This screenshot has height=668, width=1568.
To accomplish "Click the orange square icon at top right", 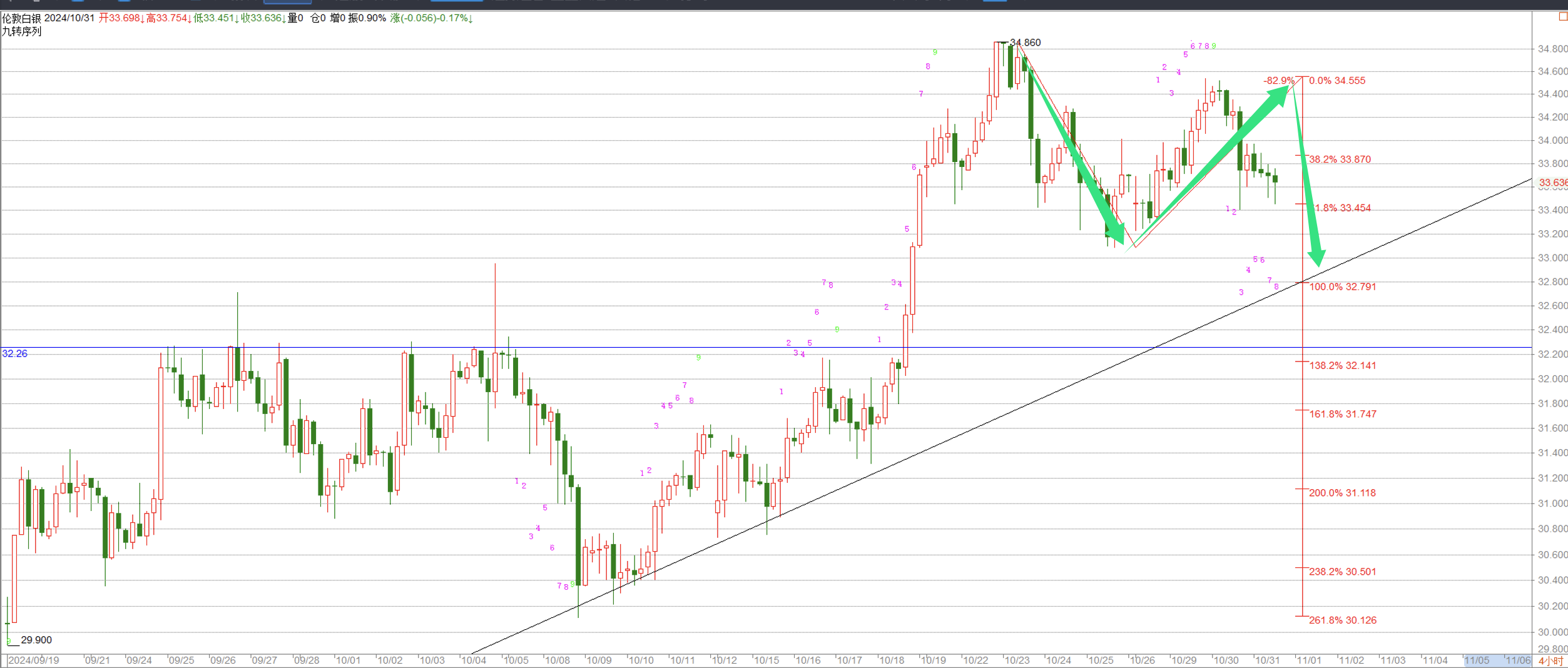I will [1562, 17].
